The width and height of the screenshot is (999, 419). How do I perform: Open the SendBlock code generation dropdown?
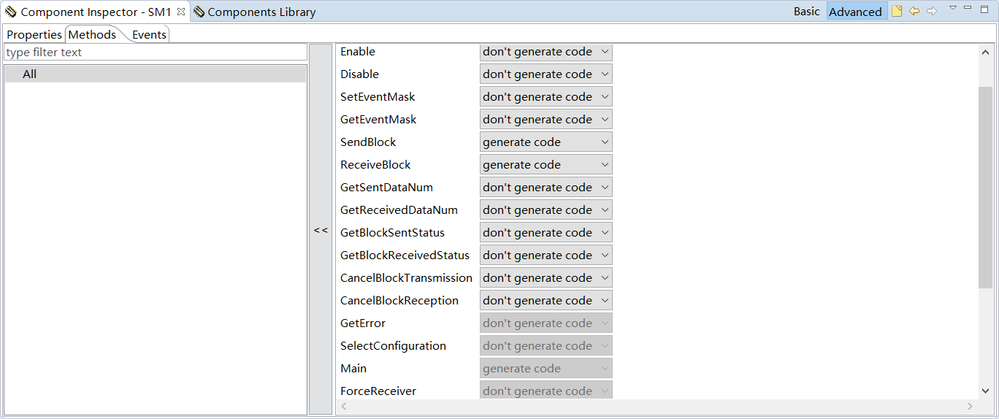pyautogui.click(x=545, y=142)
